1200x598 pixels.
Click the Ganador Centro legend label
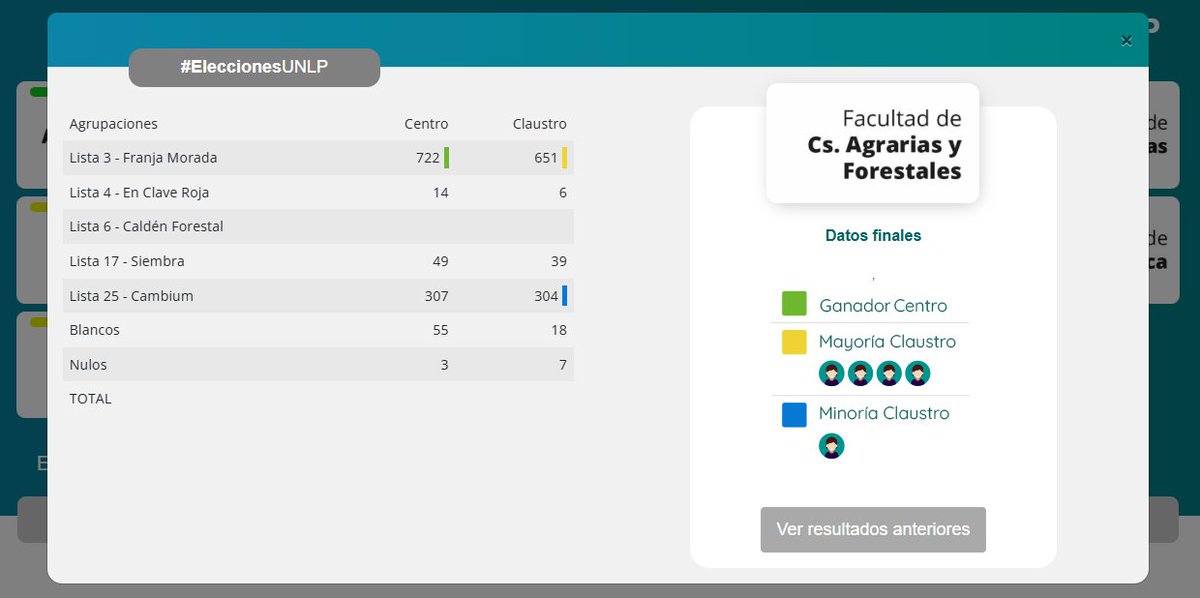point(883,305)
